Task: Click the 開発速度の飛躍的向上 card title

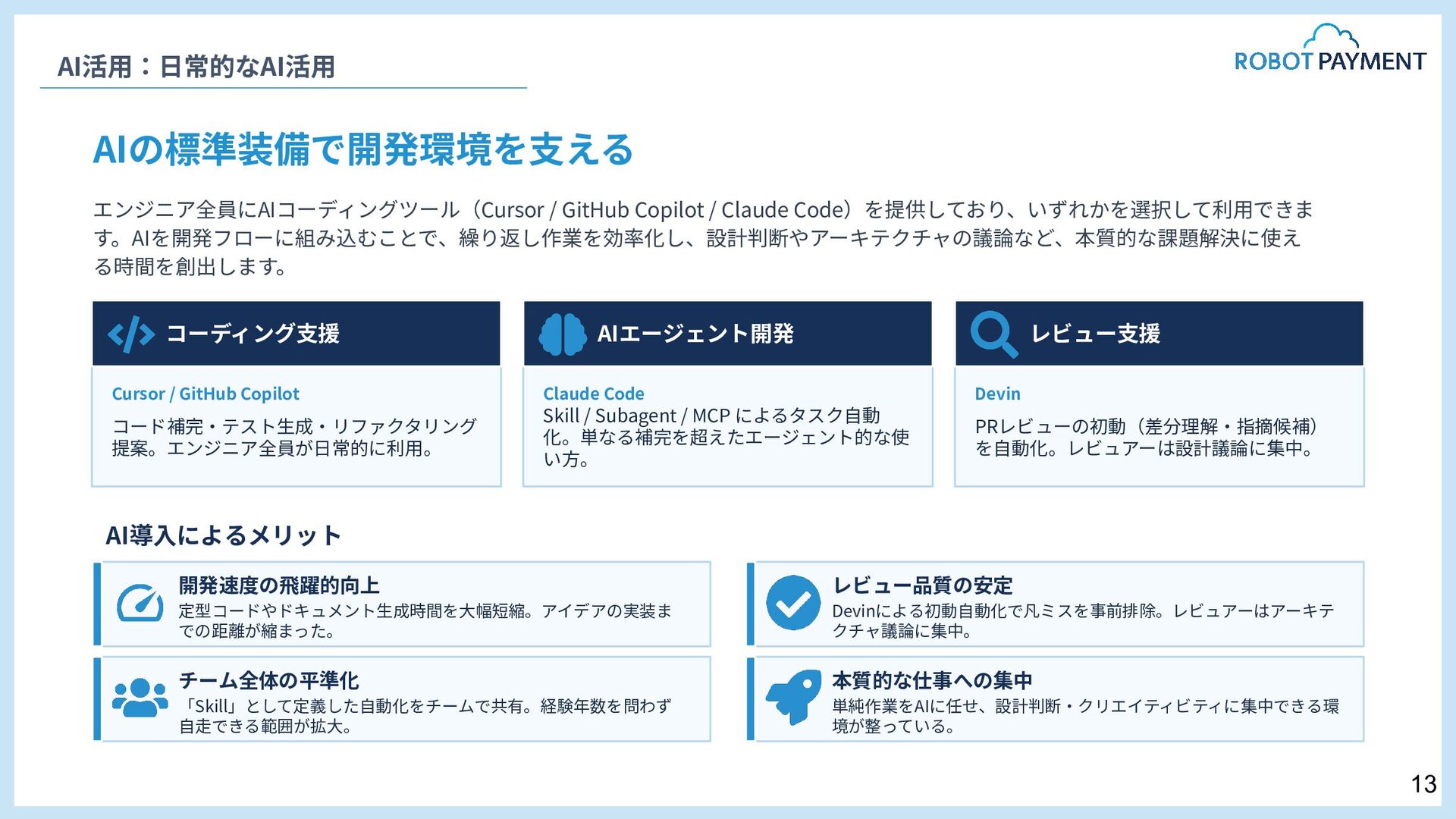Action: click(x=279, y=585)
